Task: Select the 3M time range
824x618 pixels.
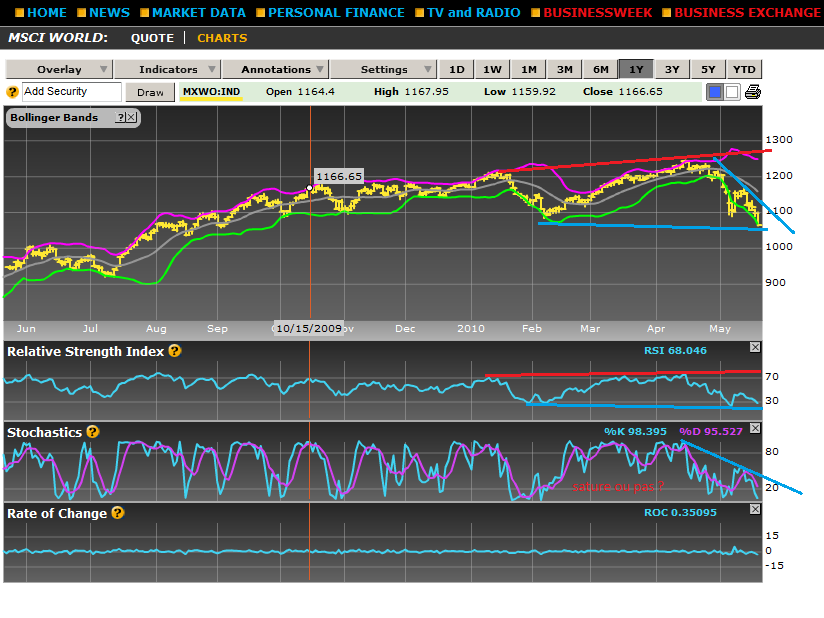Action: [564, 69]
